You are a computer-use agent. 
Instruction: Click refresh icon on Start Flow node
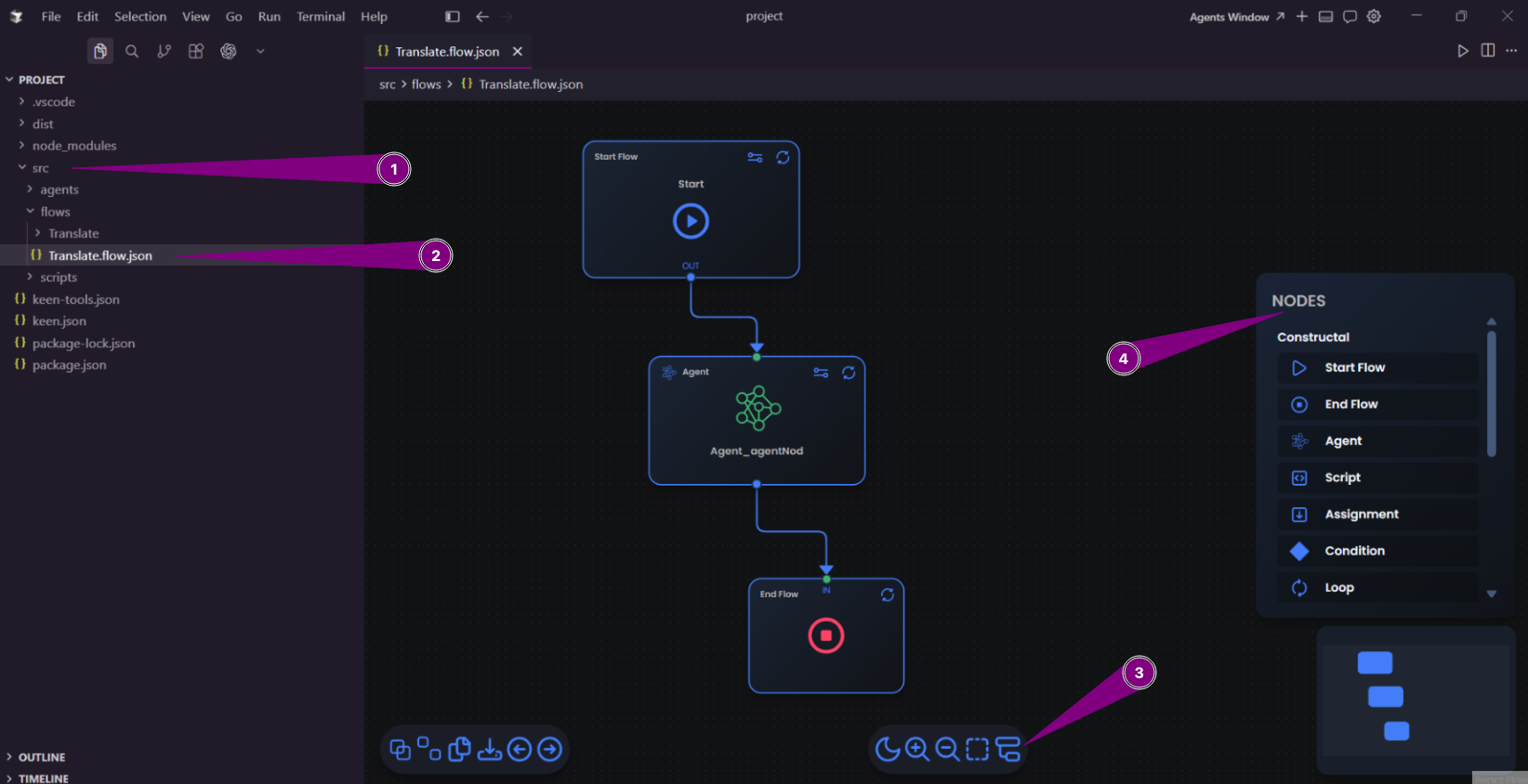tap(784, 157)
